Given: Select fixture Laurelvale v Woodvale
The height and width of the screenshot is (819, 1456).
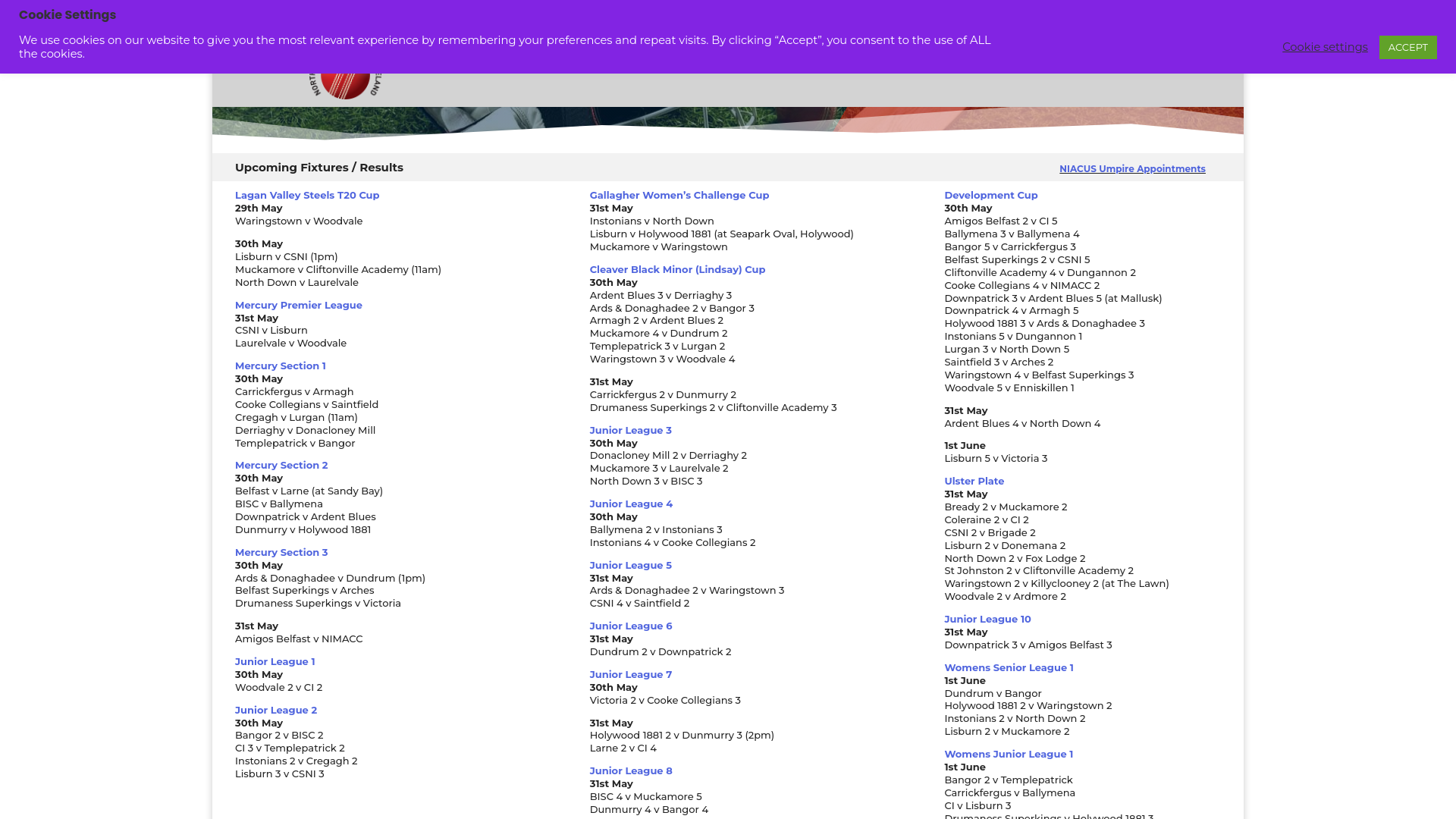Looking at the screenshot, I should 291,343.
